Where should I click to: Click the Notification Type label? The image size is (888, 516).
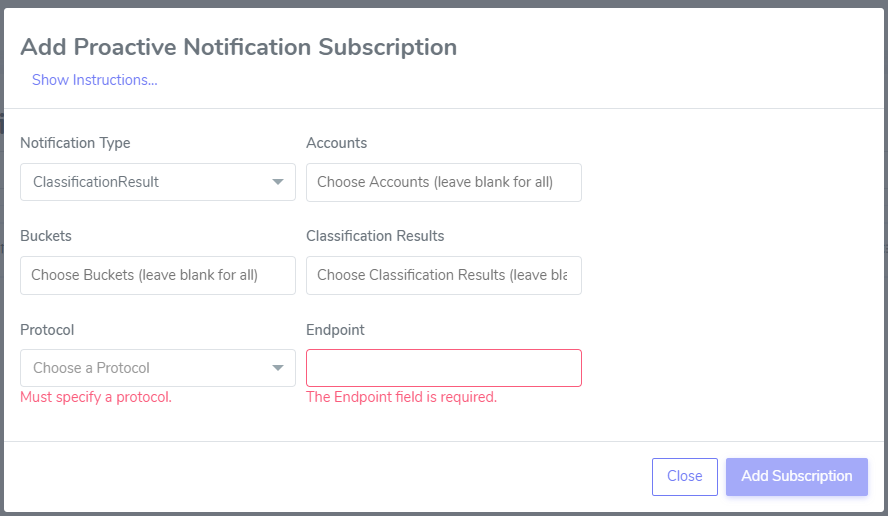coord(75,143)
